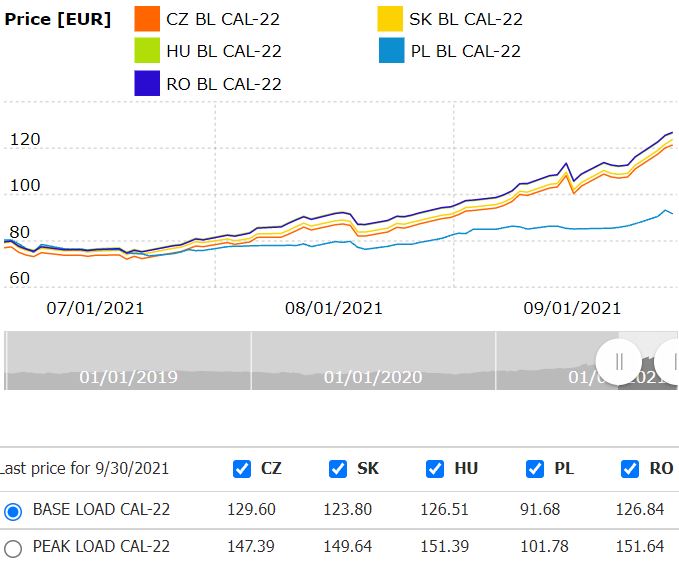Click the yellow SK BL CAL-22 legend swatch

click(390, 18)
